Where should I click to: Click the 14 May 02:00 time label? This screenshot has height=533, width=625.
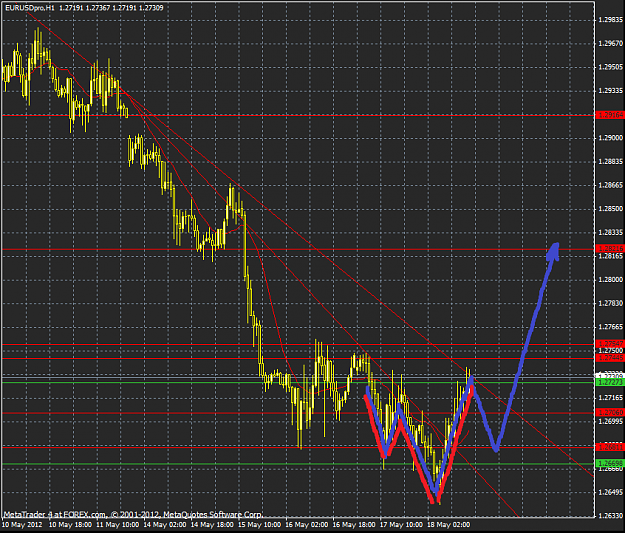[x=165, y=524]
